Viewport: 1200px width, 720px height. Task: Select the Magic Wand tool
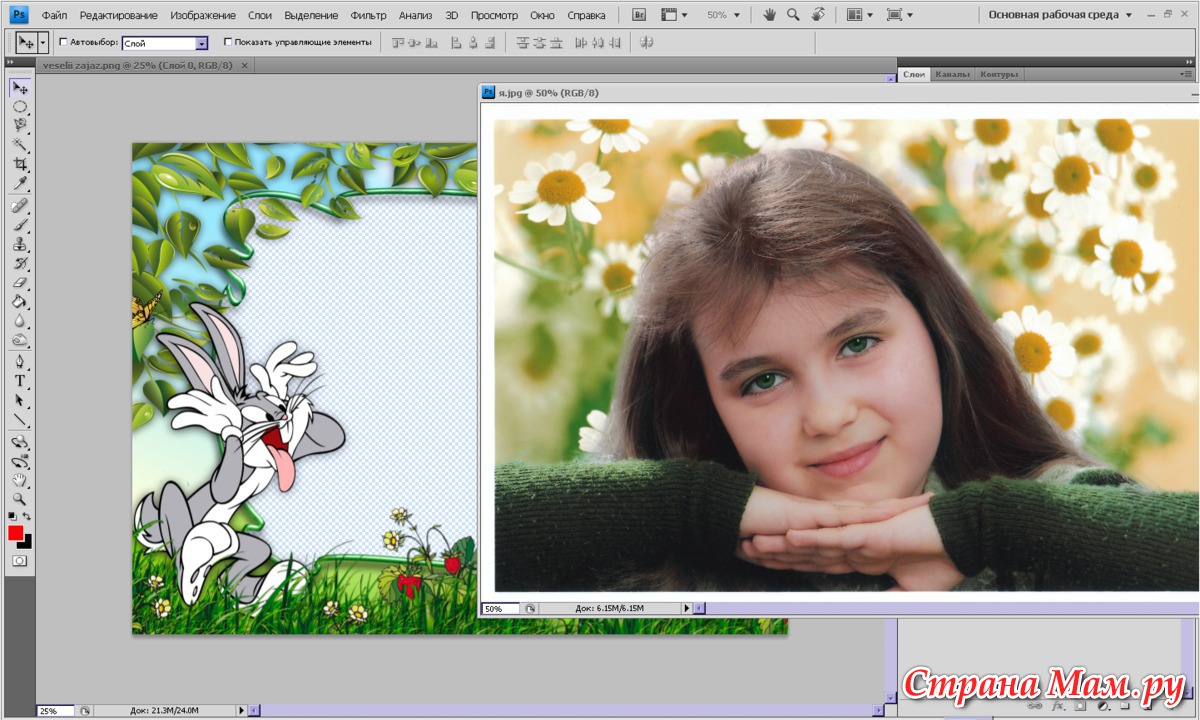[19, 145]
